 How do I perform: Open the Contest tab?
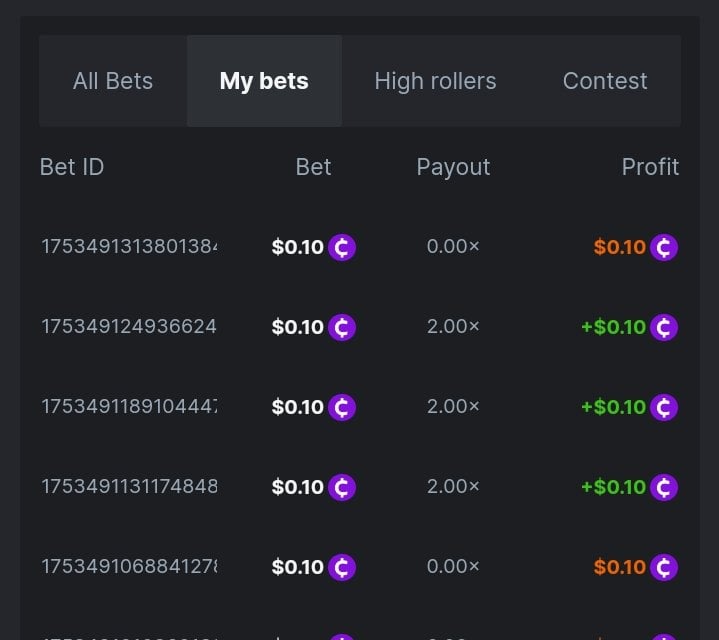click(x=605, y=81)
